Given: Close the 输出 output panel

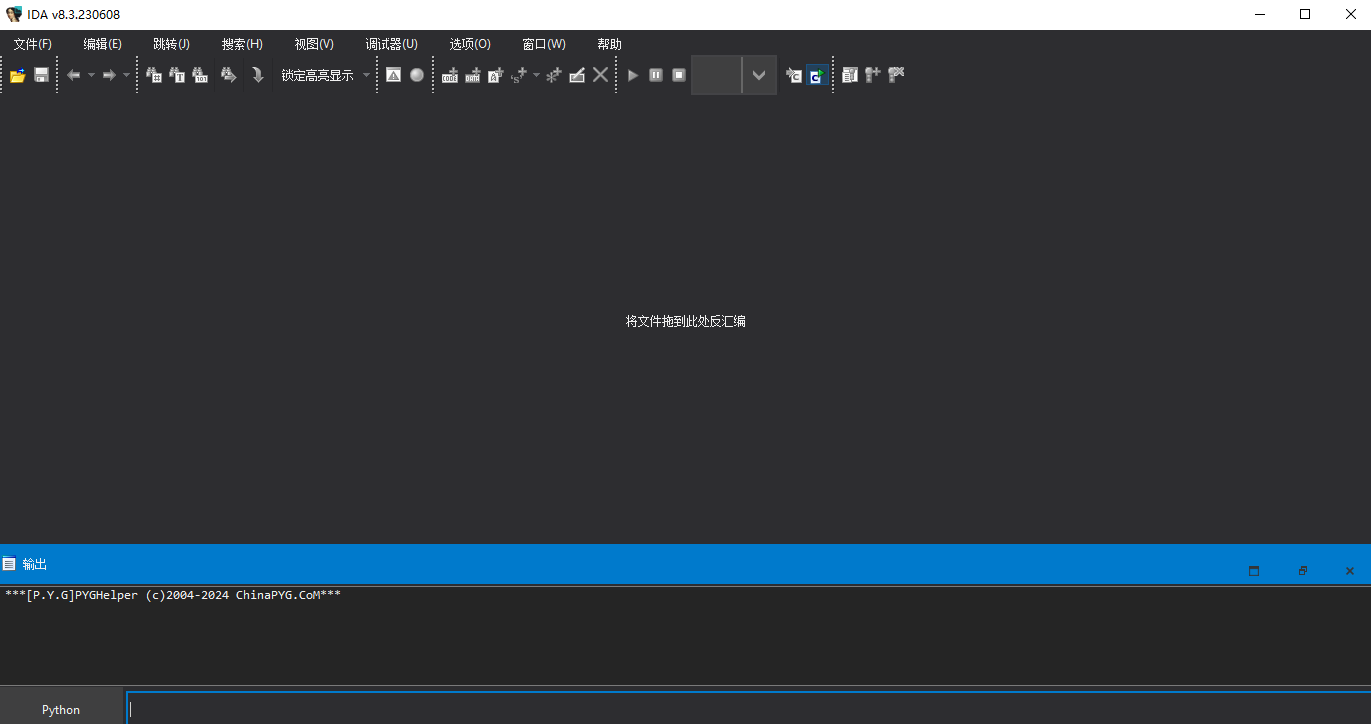Looking at the screenshot, I should click(1350, 571).
